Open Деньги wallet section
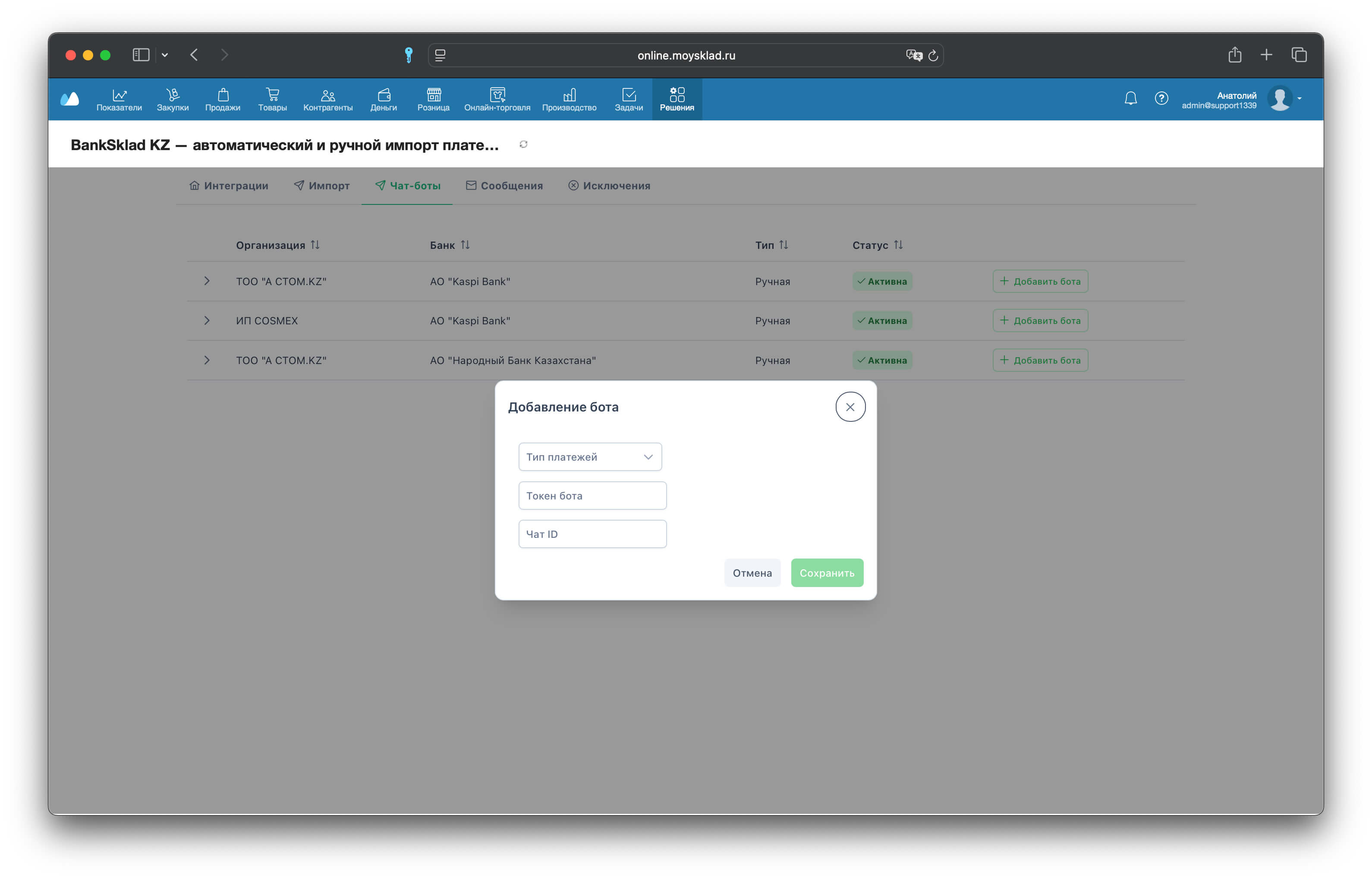This screenshot has height=879, width=1372. coord(384,99)
